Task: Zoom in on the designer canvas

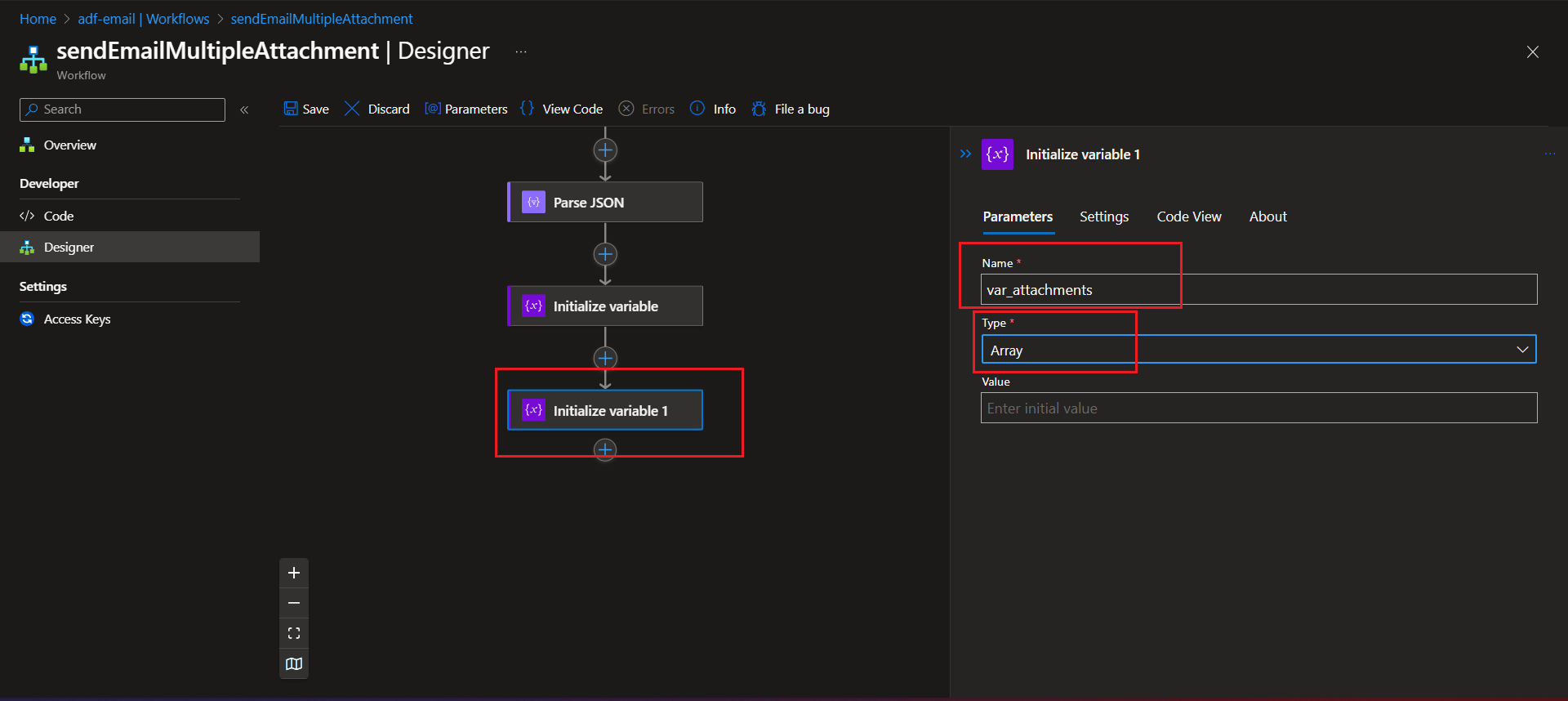Action: point(294,573)
